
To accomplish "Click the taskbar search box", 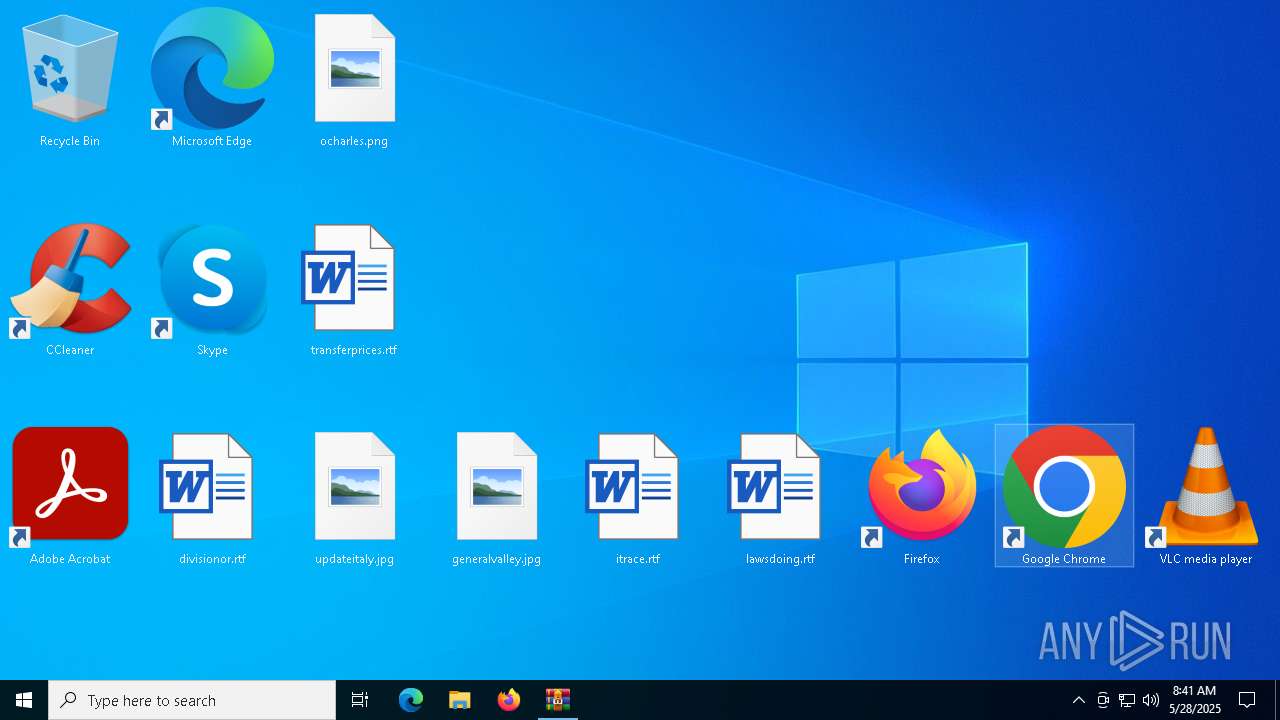I will pos(192,700).
